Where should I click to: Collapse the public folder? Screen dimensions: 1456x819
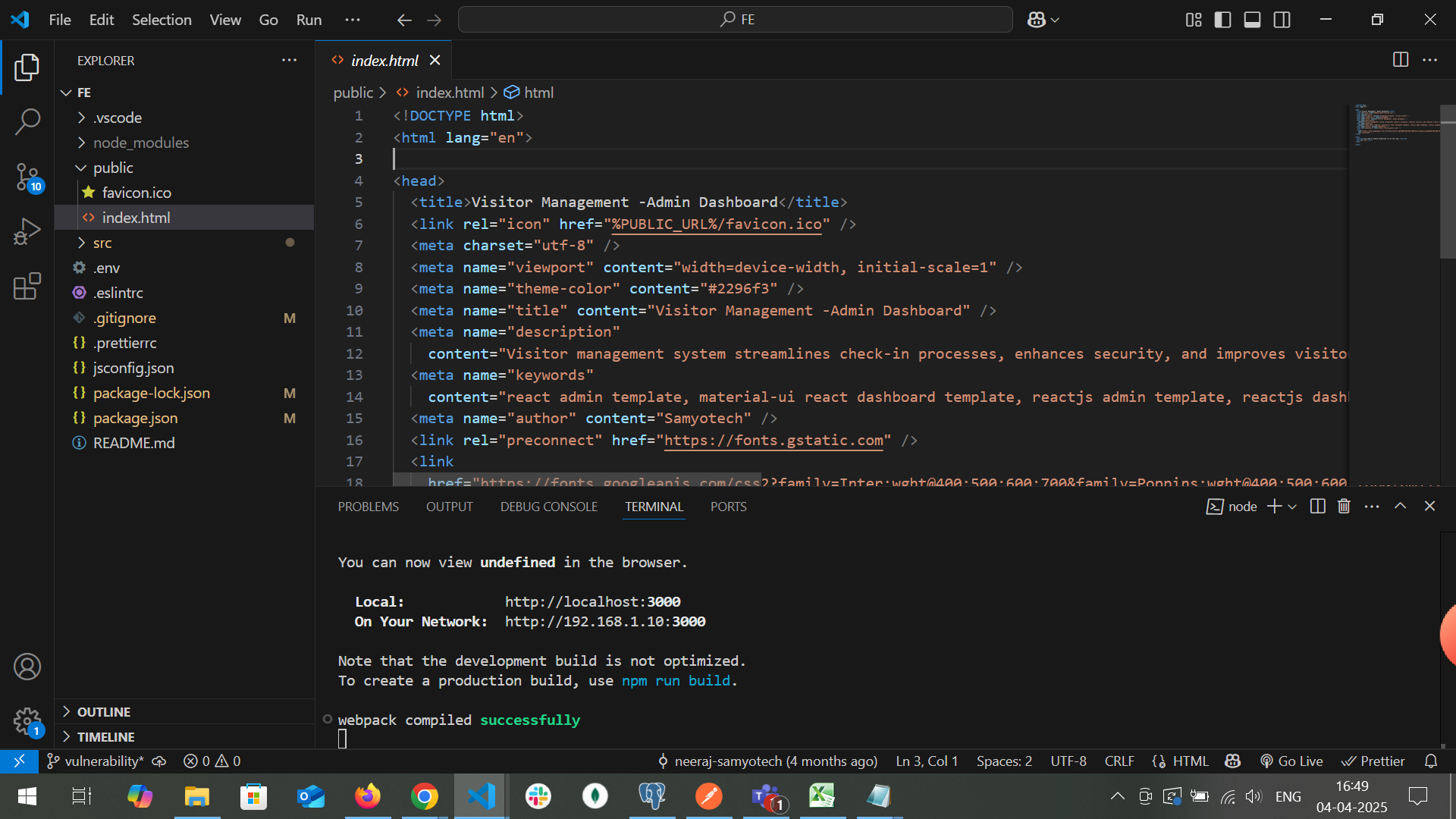pyautogui.click(x=113, y=168)
